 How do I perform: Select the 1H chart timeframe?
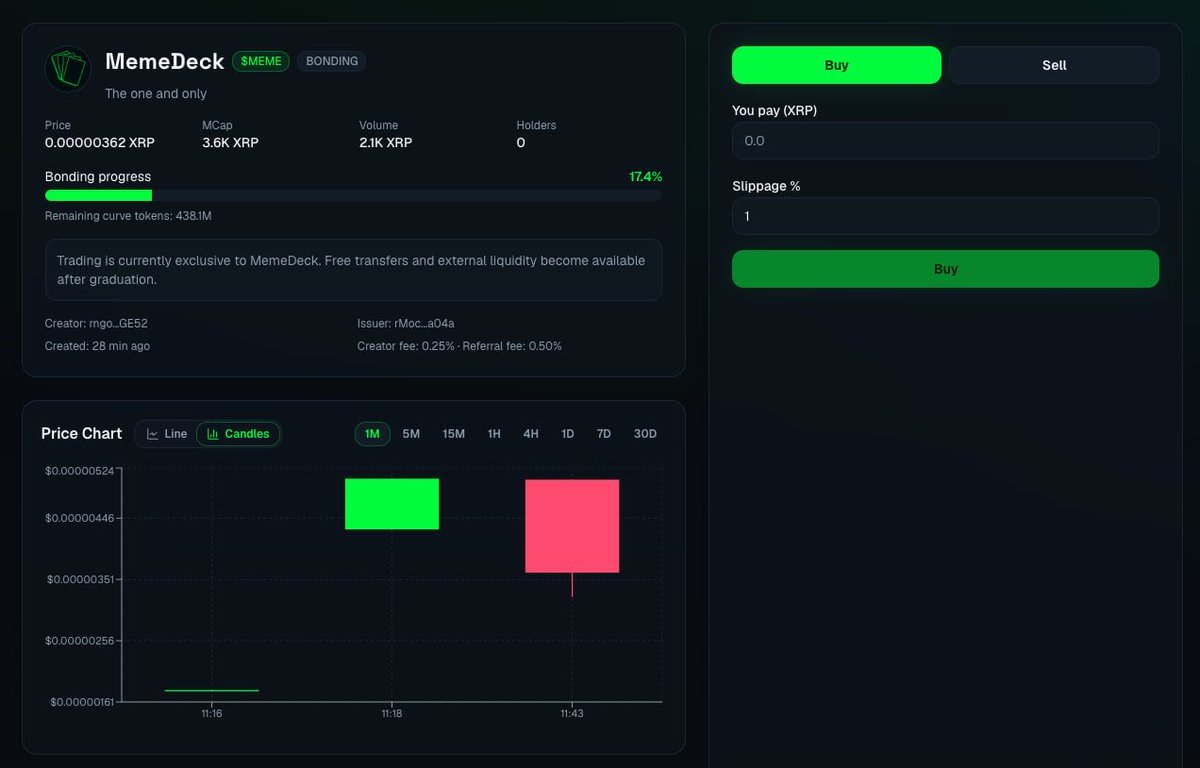pyautogui.click(x=494, y=434)
